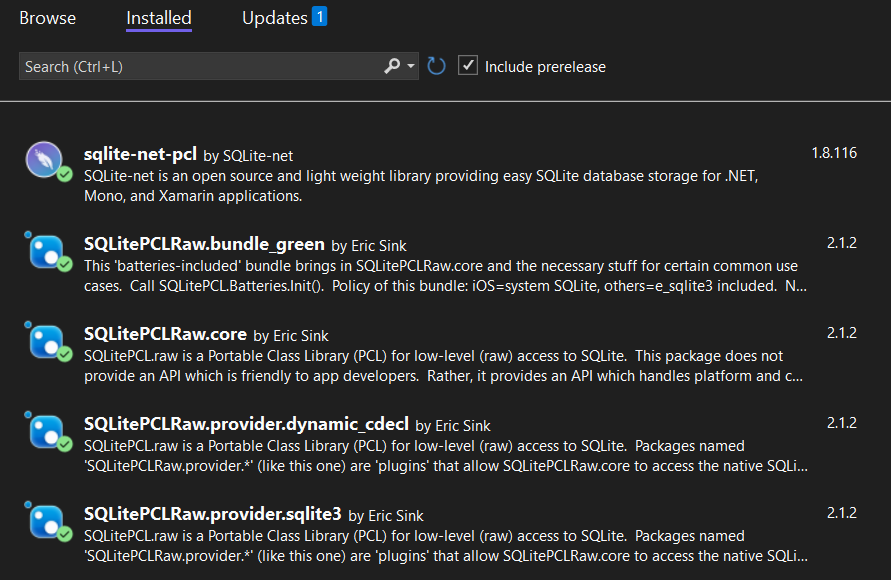Viewport: 891px width, 580px height.
Task: Select the SQLitePCLRaw.provider.sqlite3 package name
Action: (212, 514)
